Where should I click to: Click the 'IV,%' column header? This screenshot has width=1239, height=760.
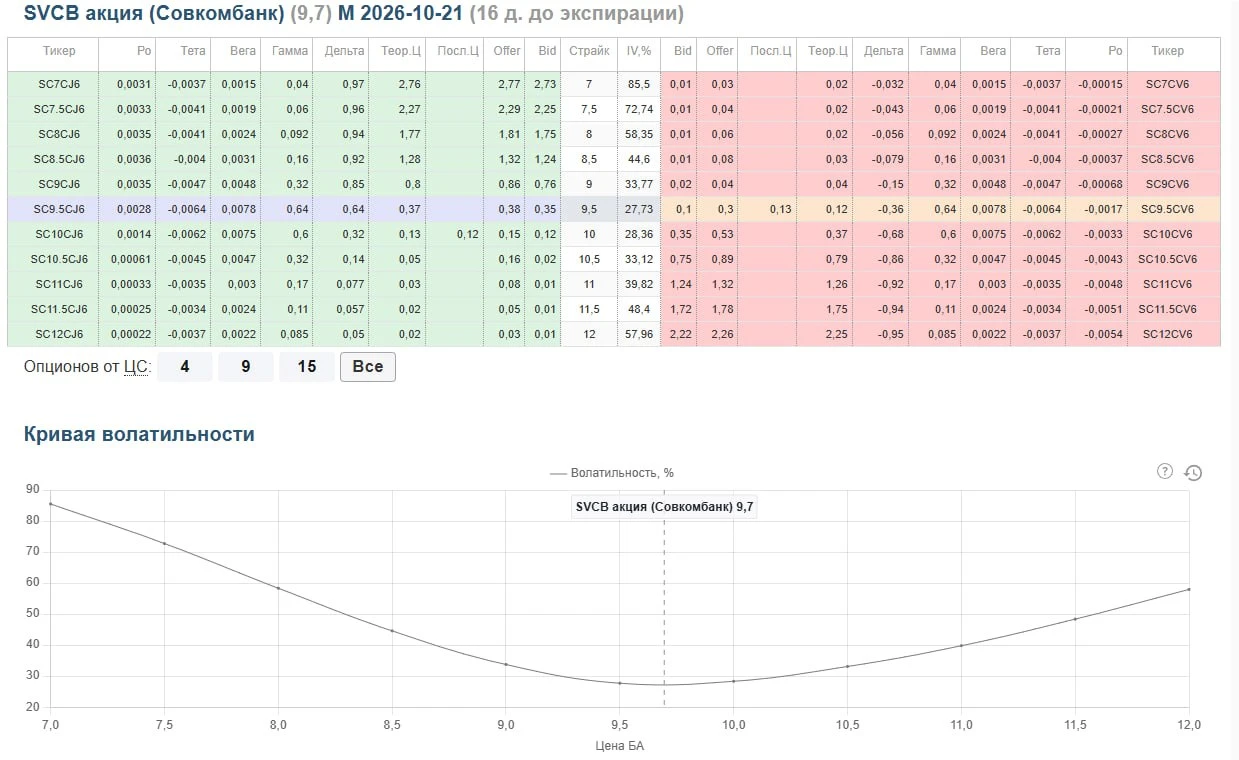[639, 51]
